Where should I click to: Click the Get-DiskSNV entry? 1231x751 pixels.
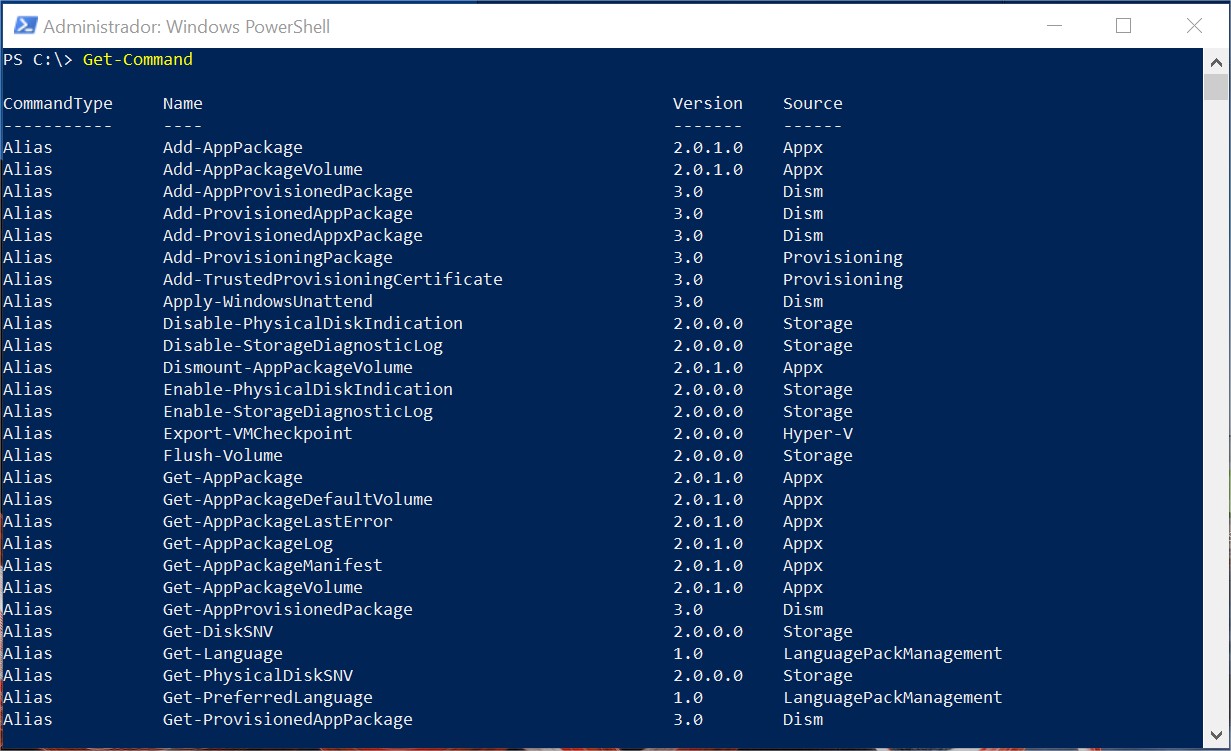pyautogui.click(x=218, y=632)
